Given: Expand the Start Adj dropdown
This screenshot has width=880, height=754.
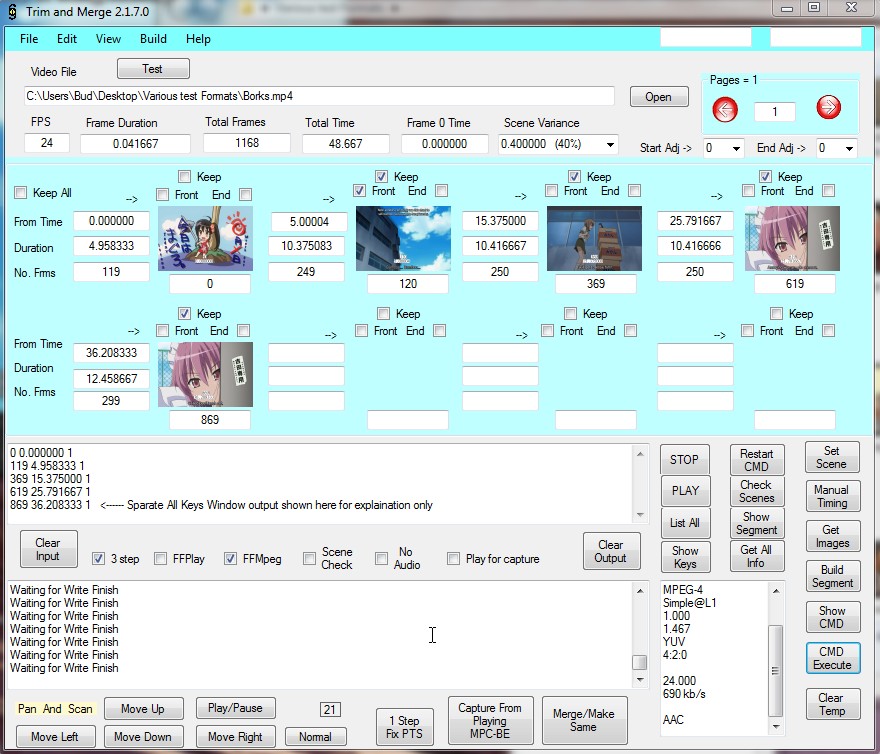Looking at the screenshot, I should [736, 149].
